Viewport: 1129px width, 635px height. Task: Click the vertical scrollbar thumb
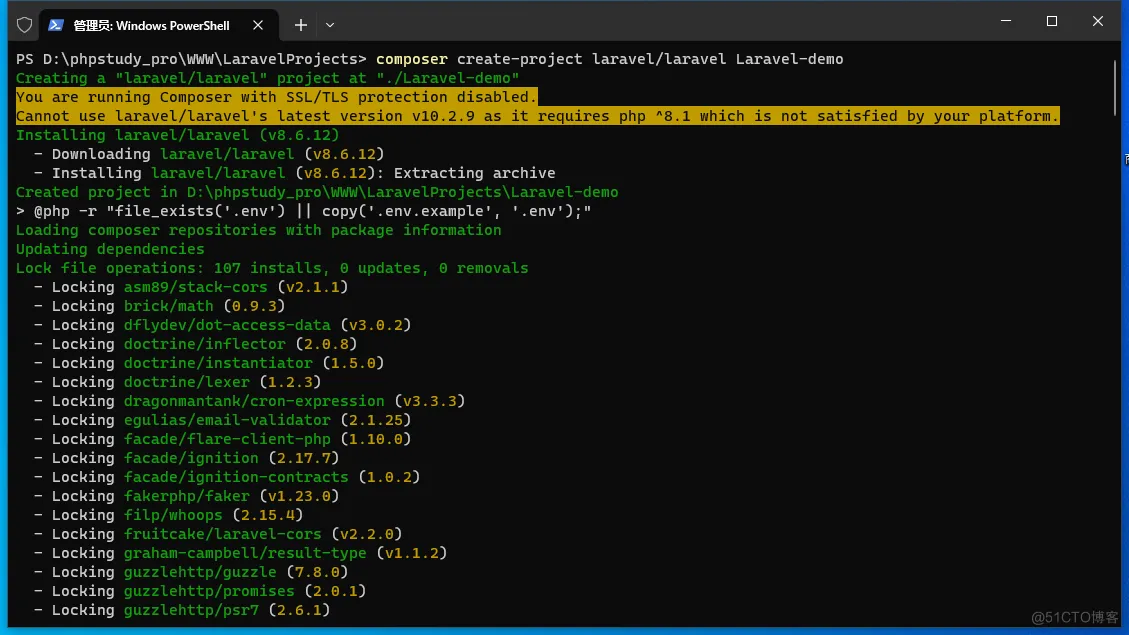click(x=1115, y=86)
